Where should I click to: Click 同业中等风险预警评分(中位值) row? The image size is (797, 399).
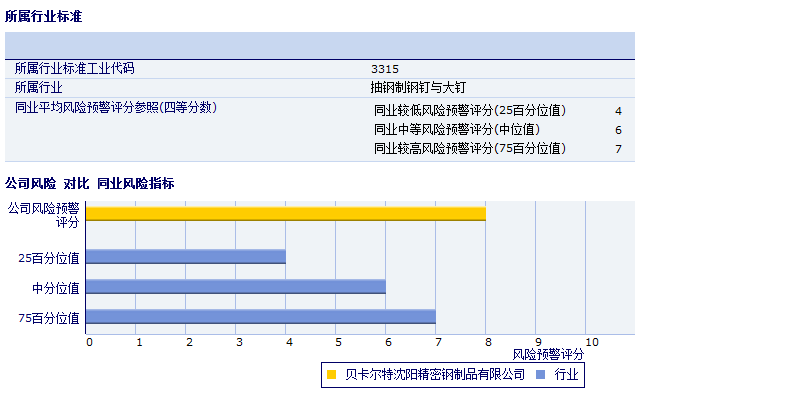pyautogui.click(x=498, y=130)
